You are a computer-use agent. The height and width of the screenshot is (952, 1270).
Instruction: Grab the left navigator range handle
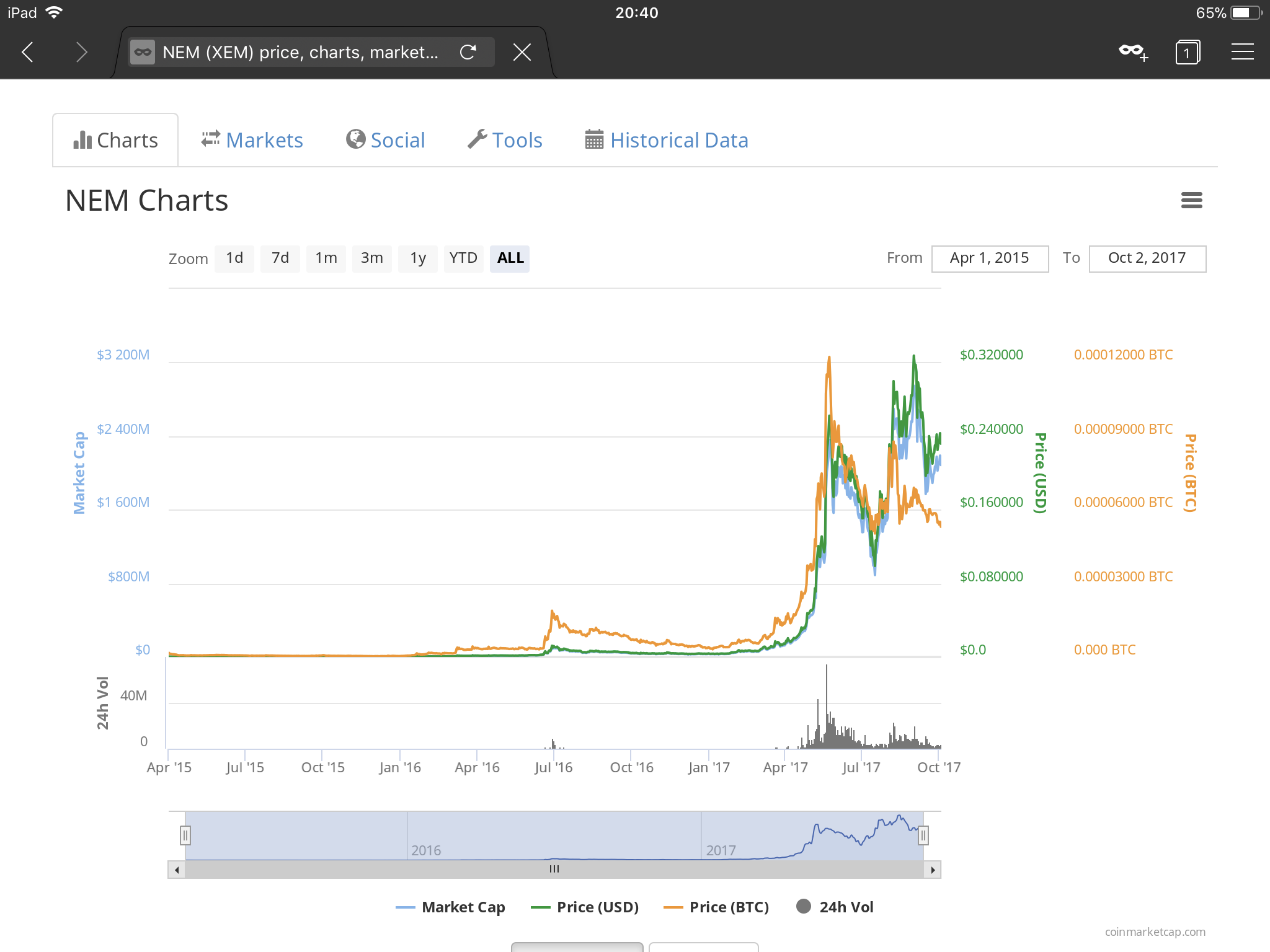pyautogui.click(x=185, y=835)
